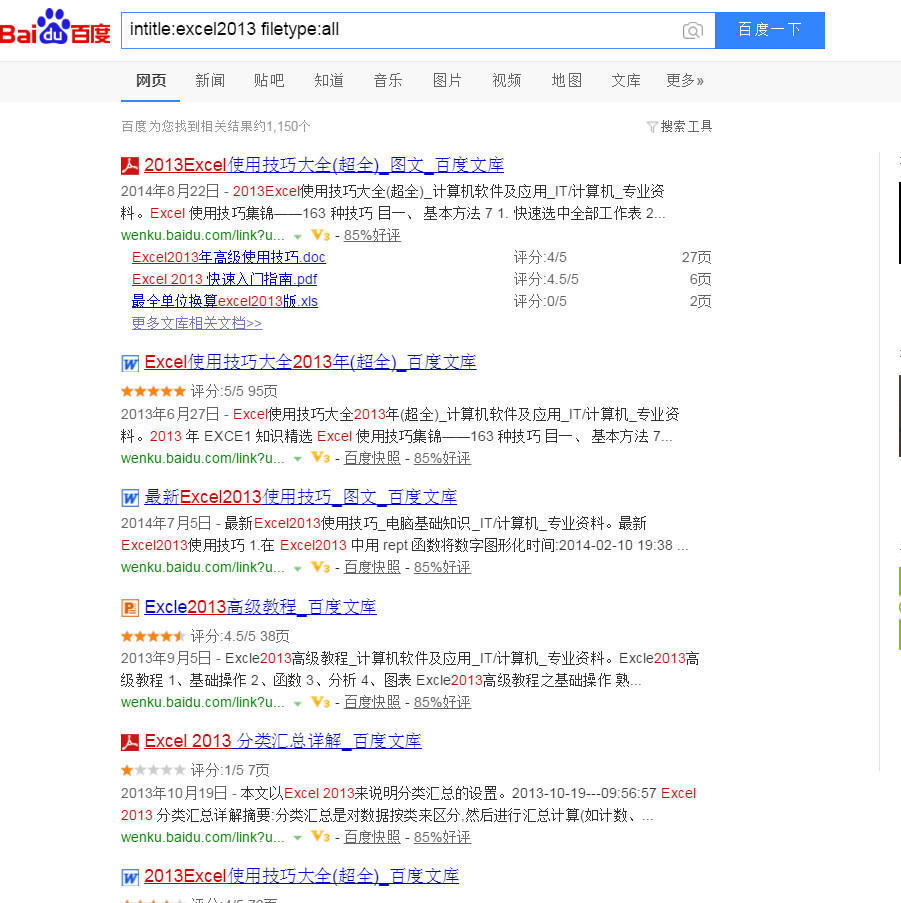
Task: Switch to the 视频 tab
Action: pos(507,81)
